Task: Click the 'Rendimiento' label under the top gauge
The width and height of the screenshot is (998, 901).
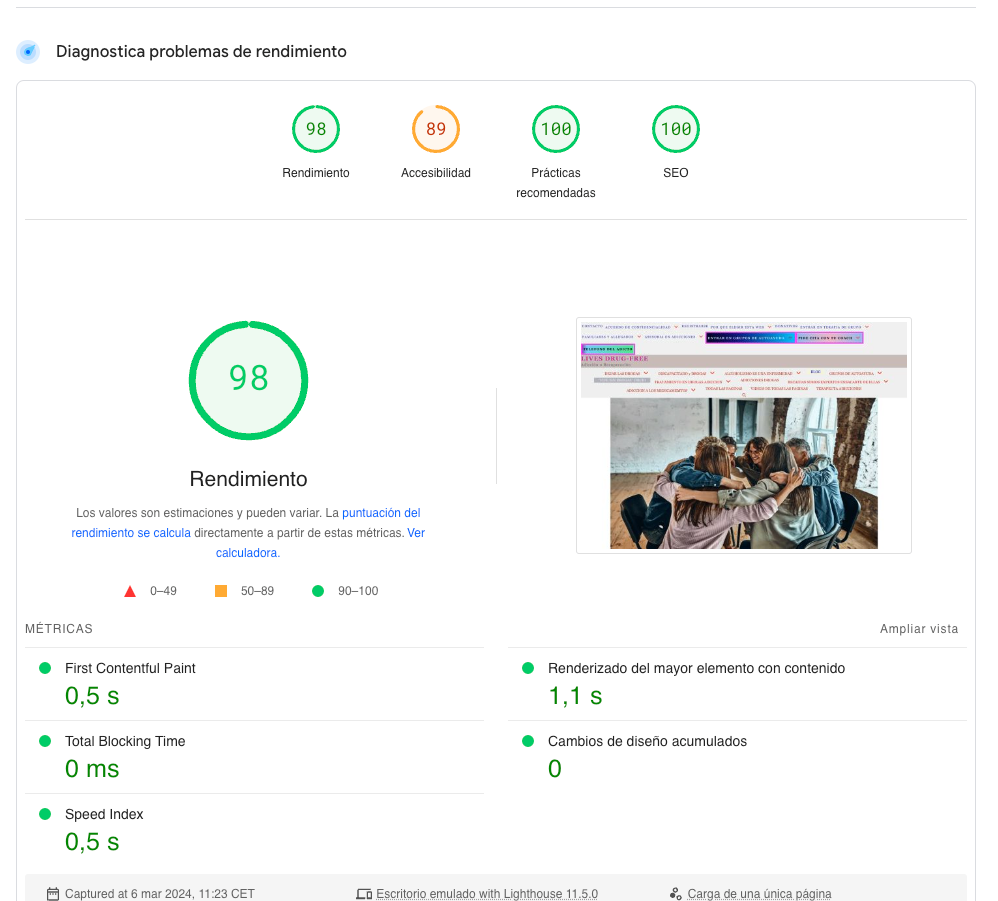Action: 316,173
